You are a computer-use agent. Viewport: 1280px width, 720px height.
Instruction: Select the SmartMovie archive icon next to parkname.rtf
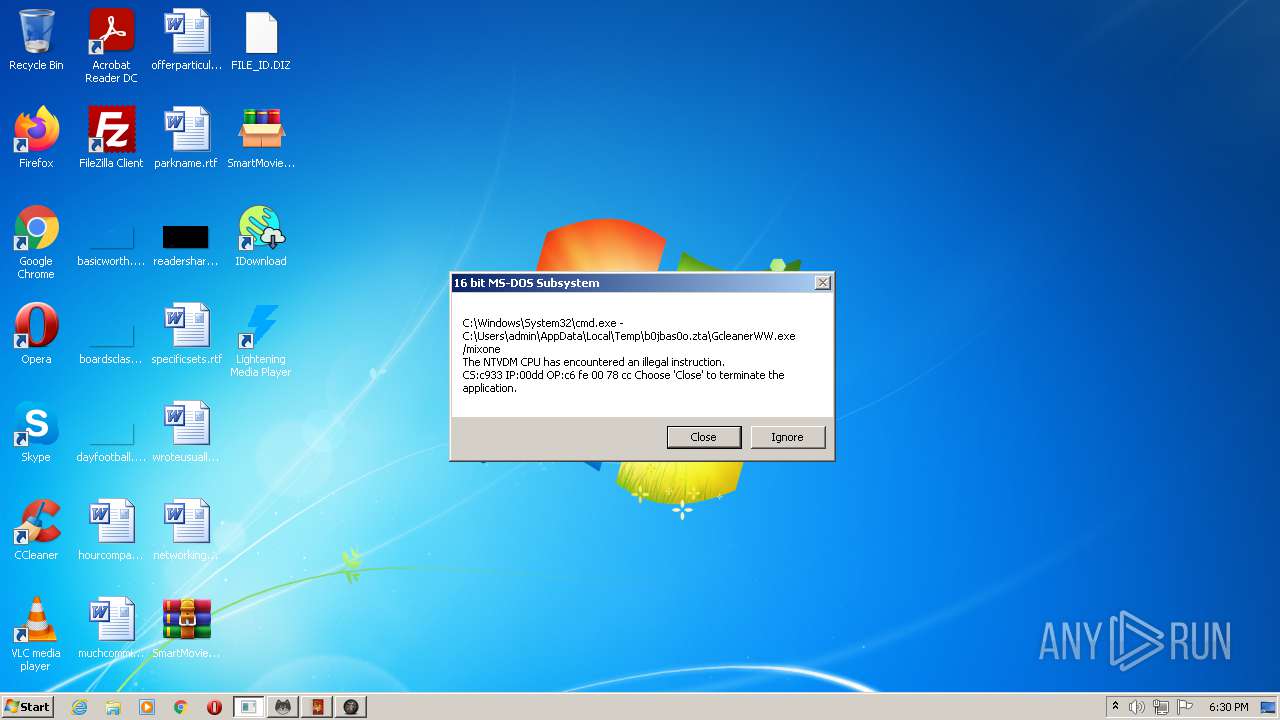[x=261, y=138]
